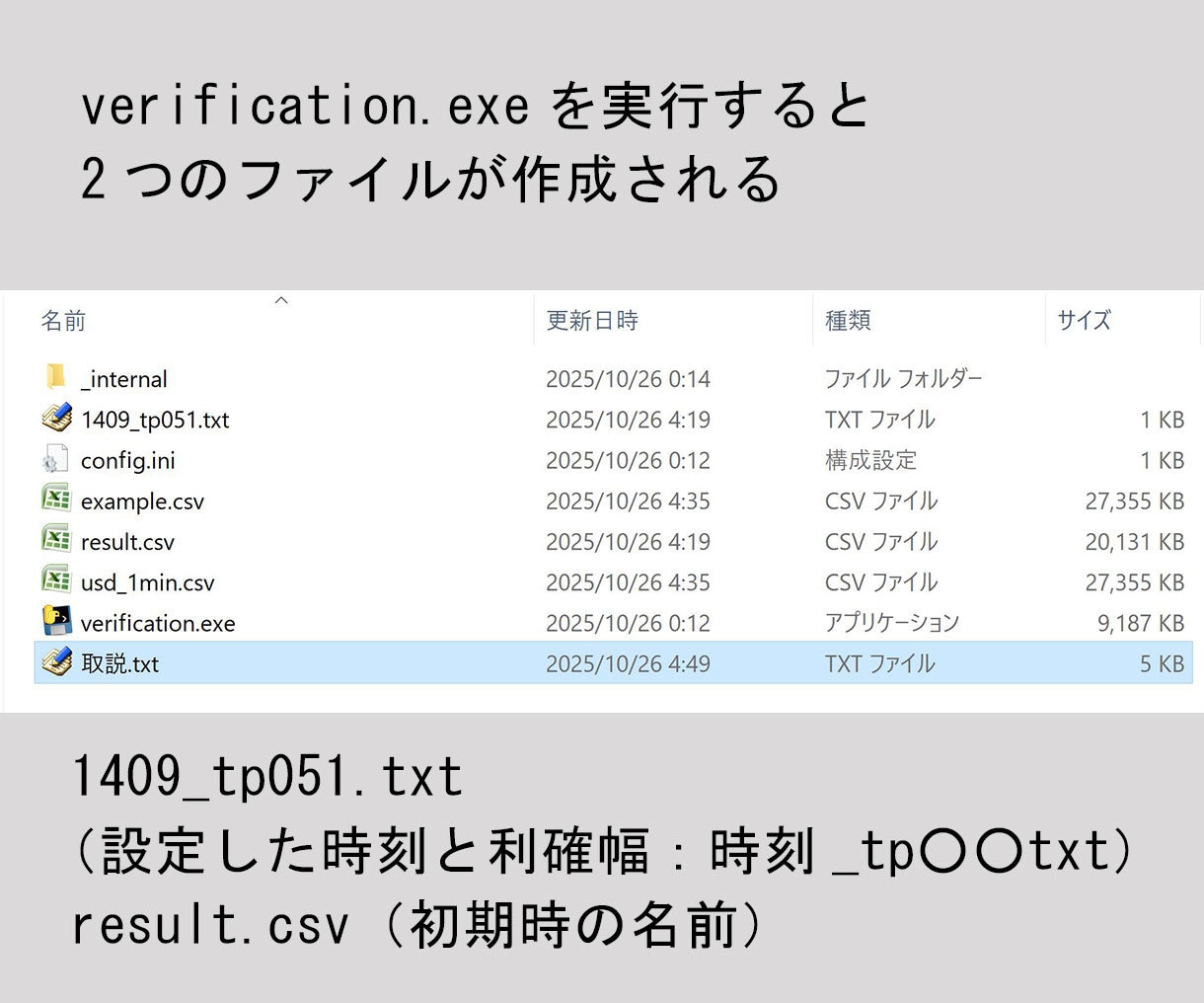Select the config.ini file name
Viewport: 1204px width, 1003px height.
tap(128, 460)
